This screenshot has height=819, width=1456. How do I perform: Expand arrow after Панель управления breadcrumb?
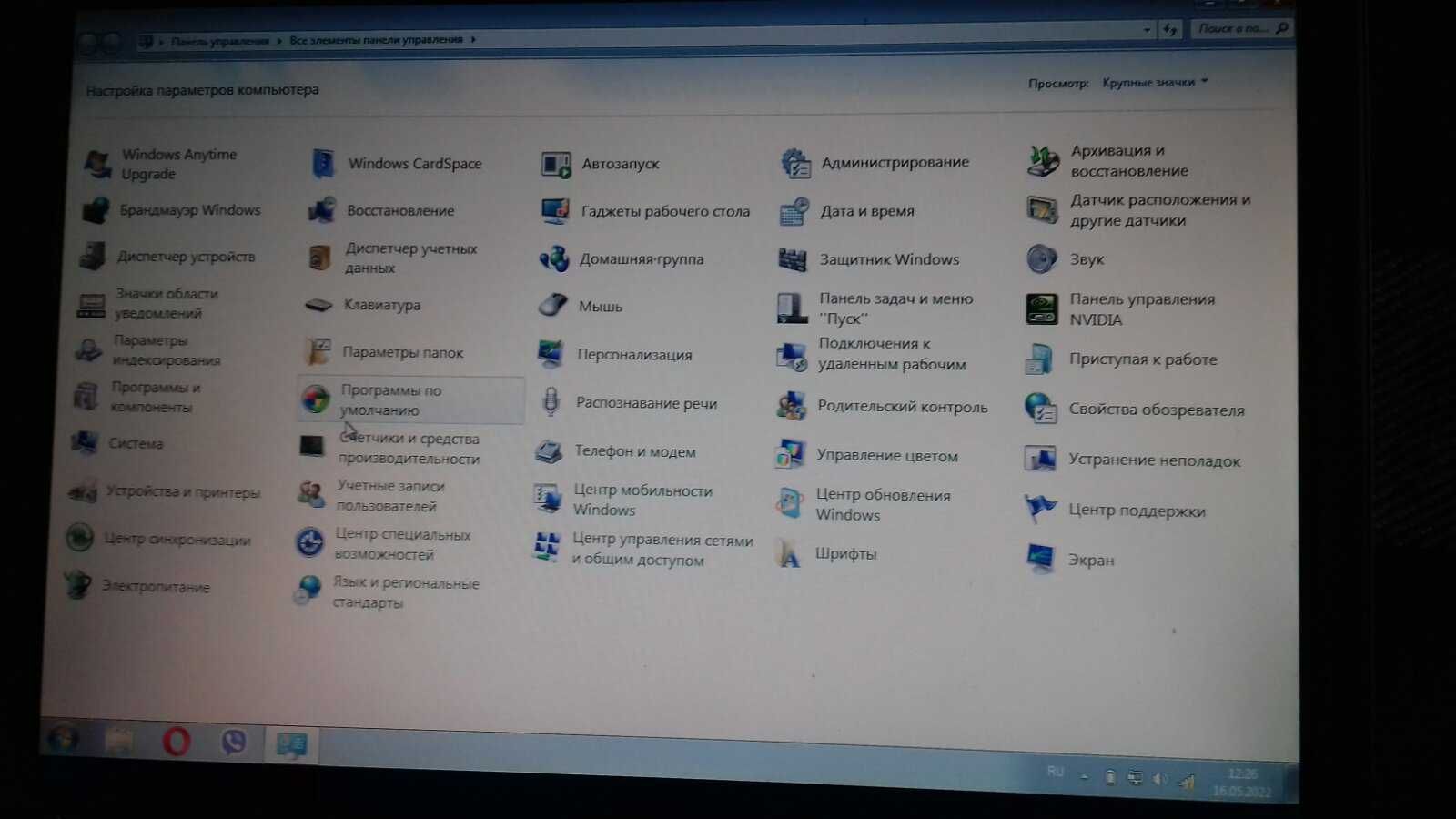[x=279, y=41]
